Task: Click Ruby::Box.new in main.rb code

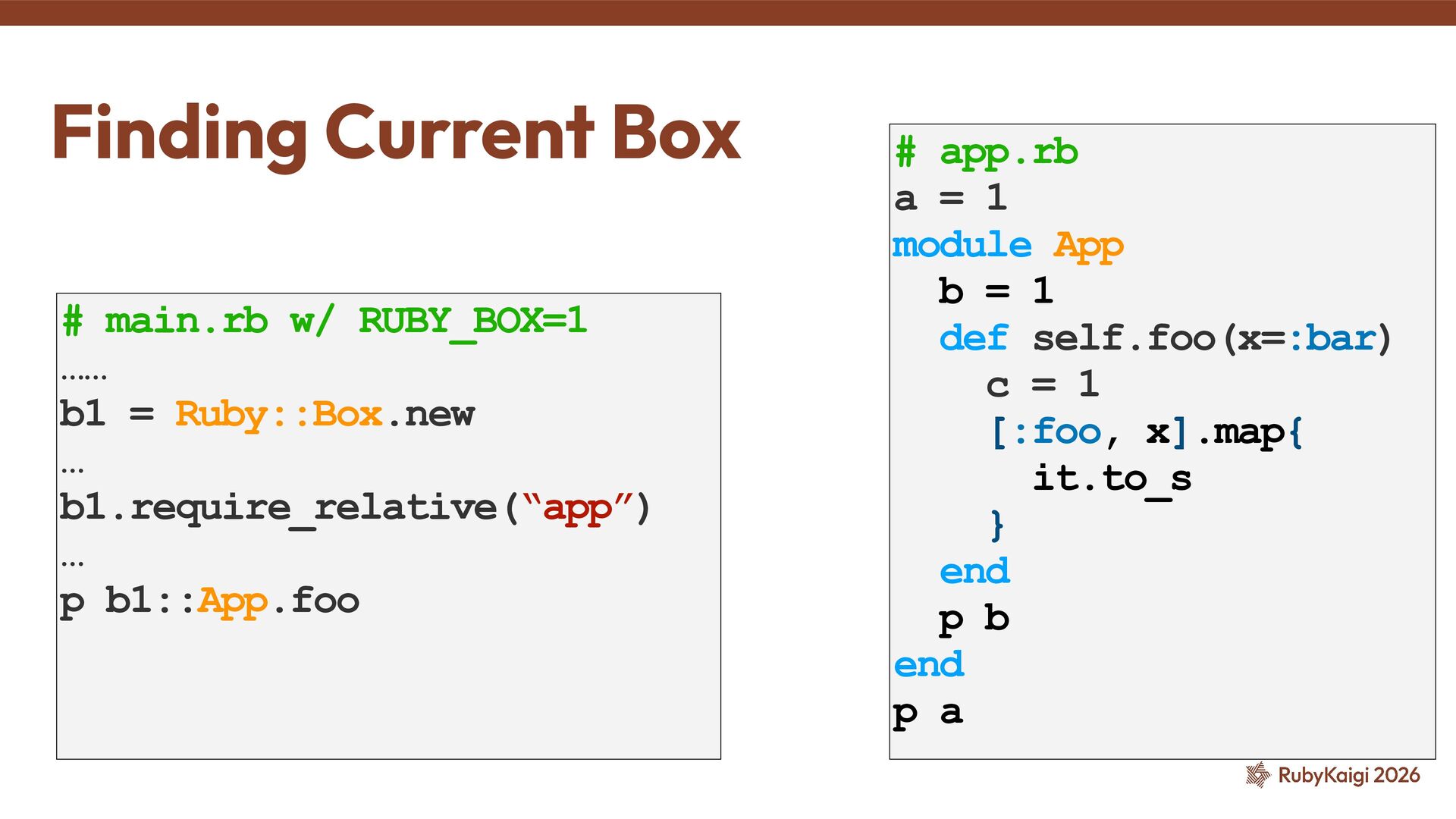Action: coord(325,414)
